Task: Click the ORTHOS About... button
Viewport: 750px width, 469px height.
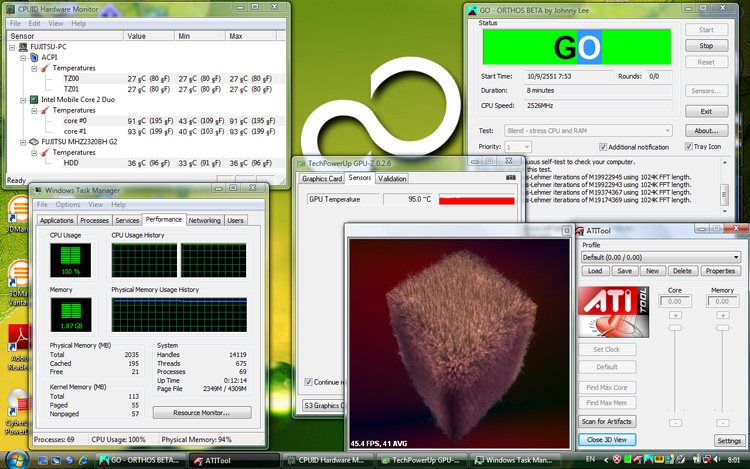Action: pos(706,131)
